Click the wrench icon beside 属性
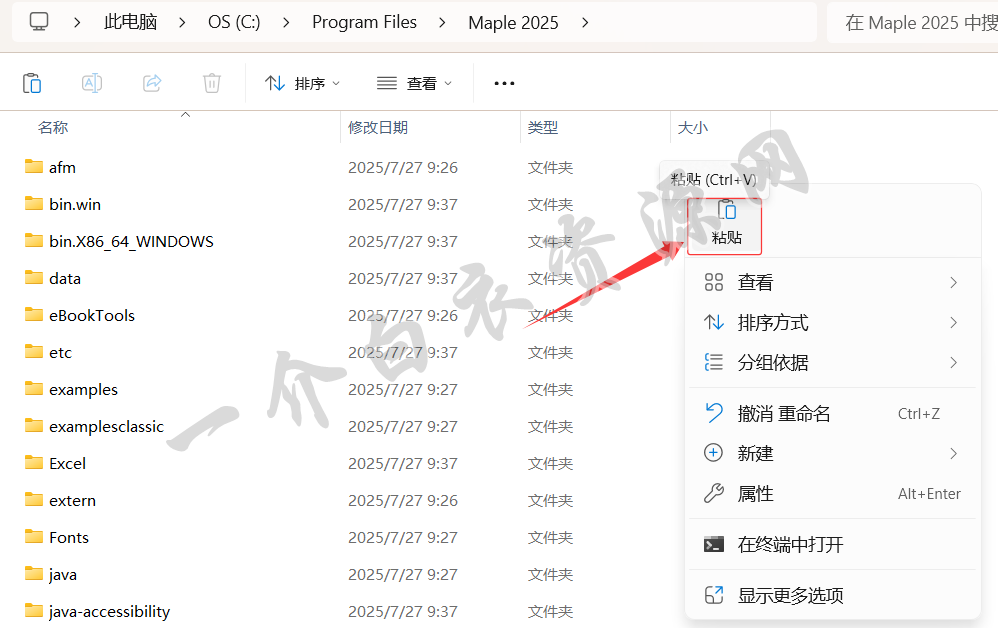Image resolution: width=998 pixels, height=628 pixels. pyautogui.click(x=713, y=493)
